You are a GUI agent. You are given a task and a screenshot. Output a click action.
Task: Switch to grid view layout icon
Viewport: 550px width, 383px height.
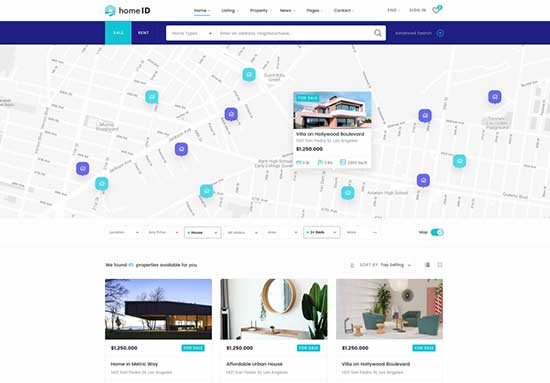440,265
